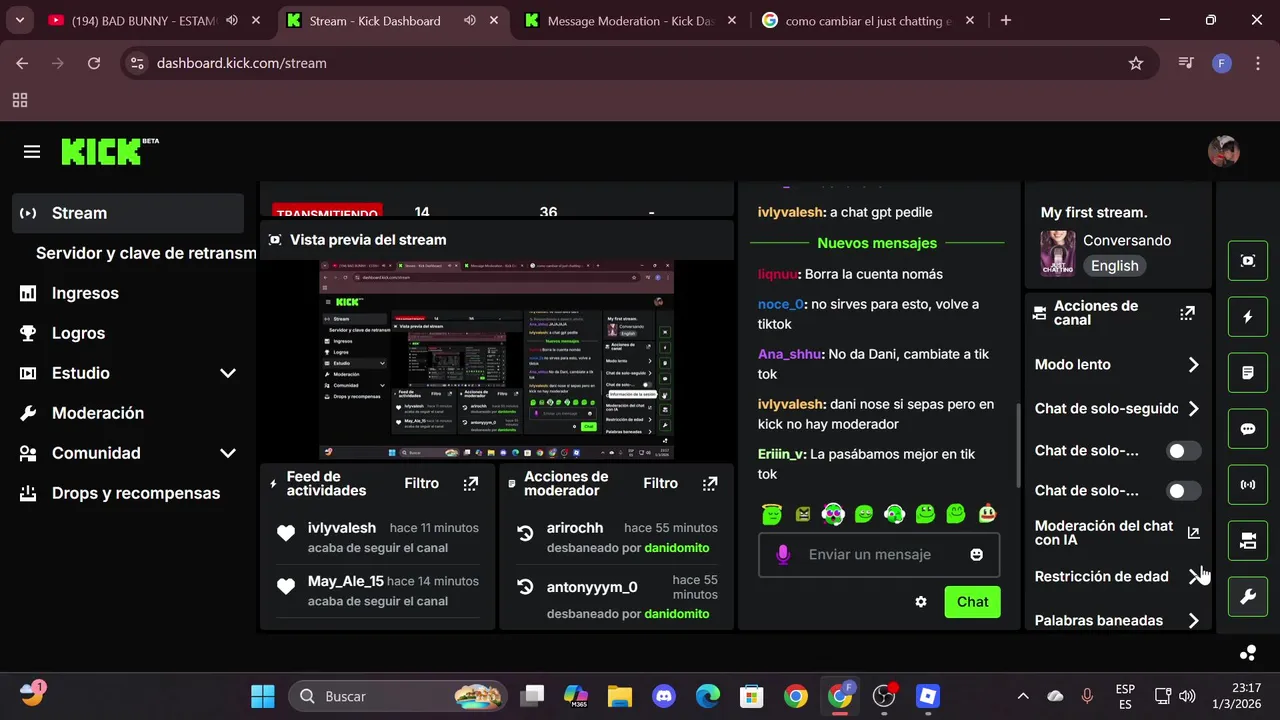
Task: Open danidomito link in arirochh row
Action: 677,548
